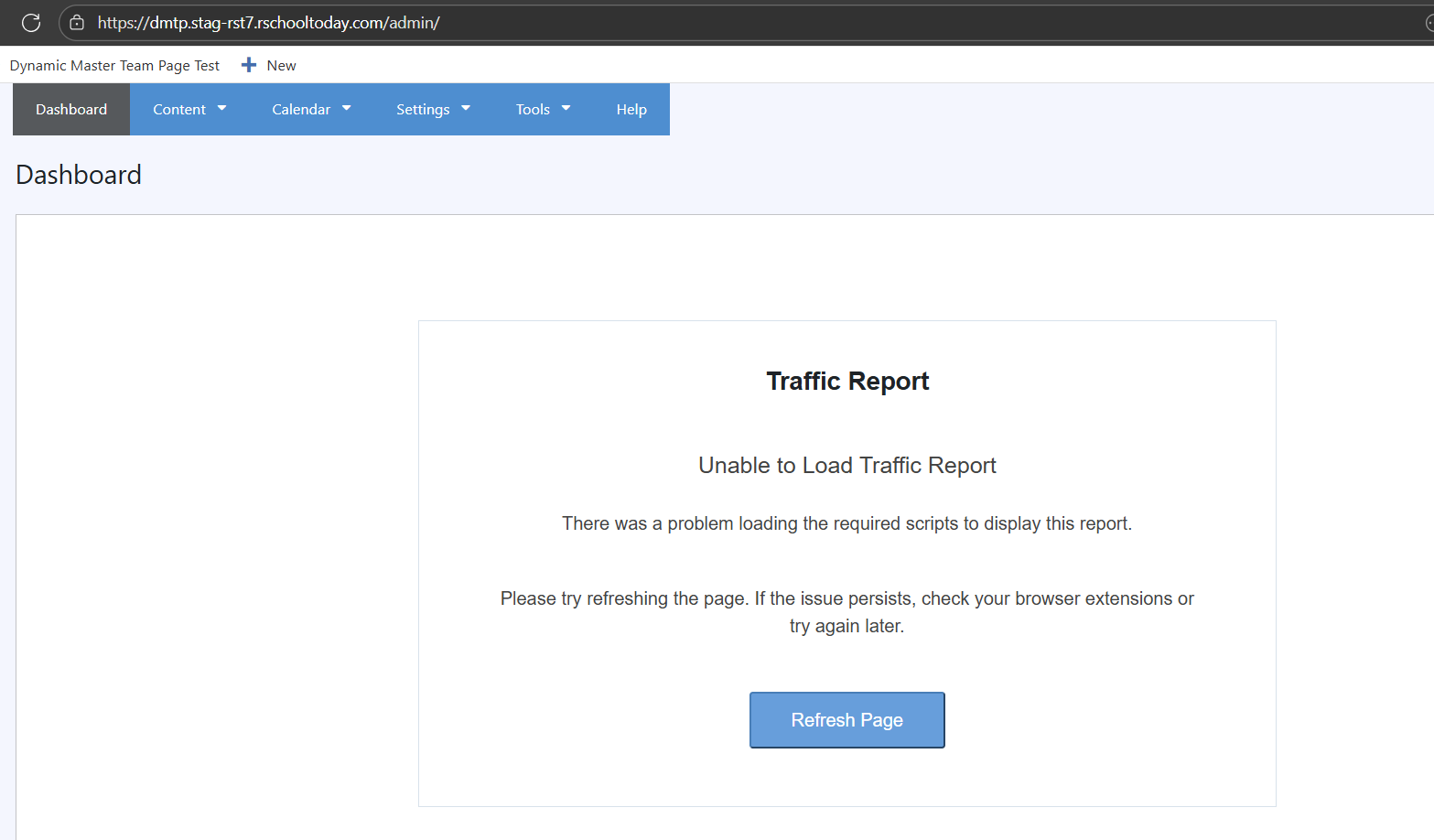This screenshot has height=840, width=1434.
Task: Click the text about problem loading required scripts
Action: 847,523
